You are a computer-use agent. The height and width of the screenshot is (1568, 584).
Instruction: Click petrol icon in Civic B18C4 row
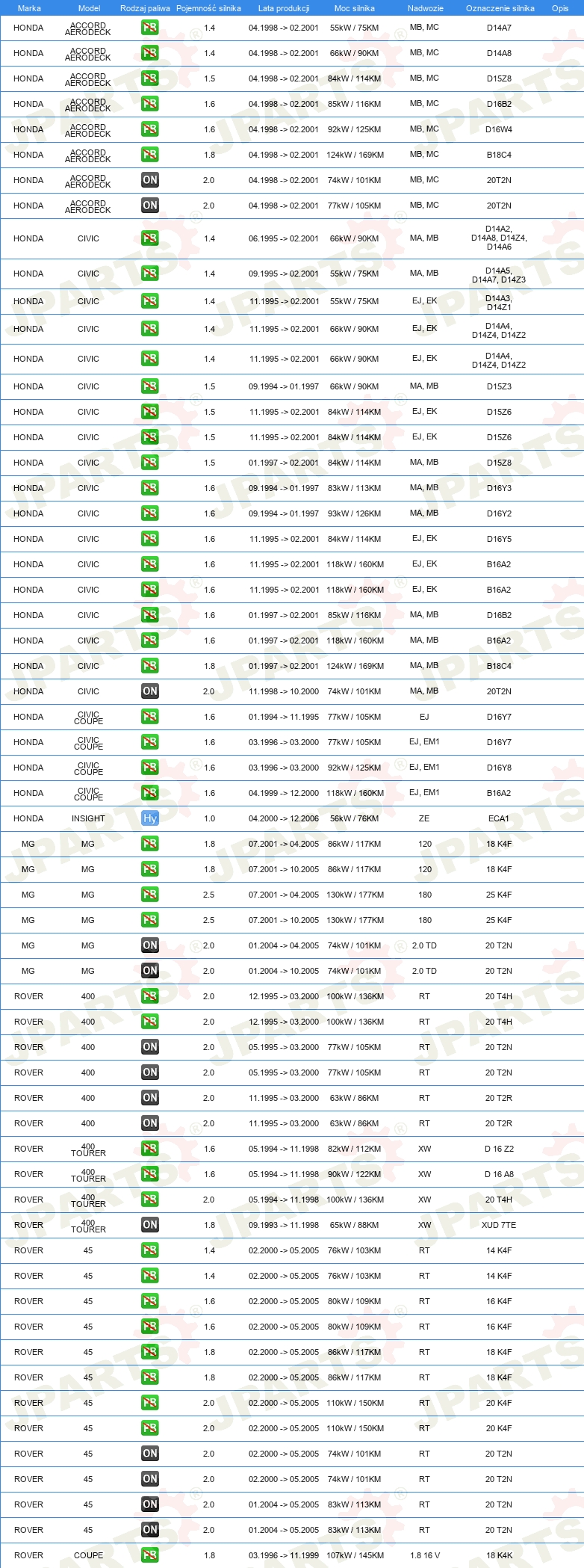coord(150,666)
